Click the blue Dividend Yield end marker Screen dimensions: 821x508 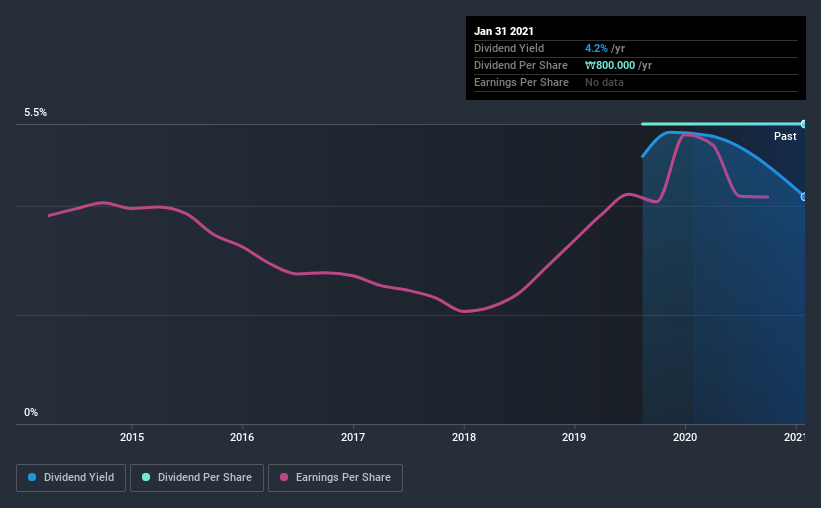point(803,197)
